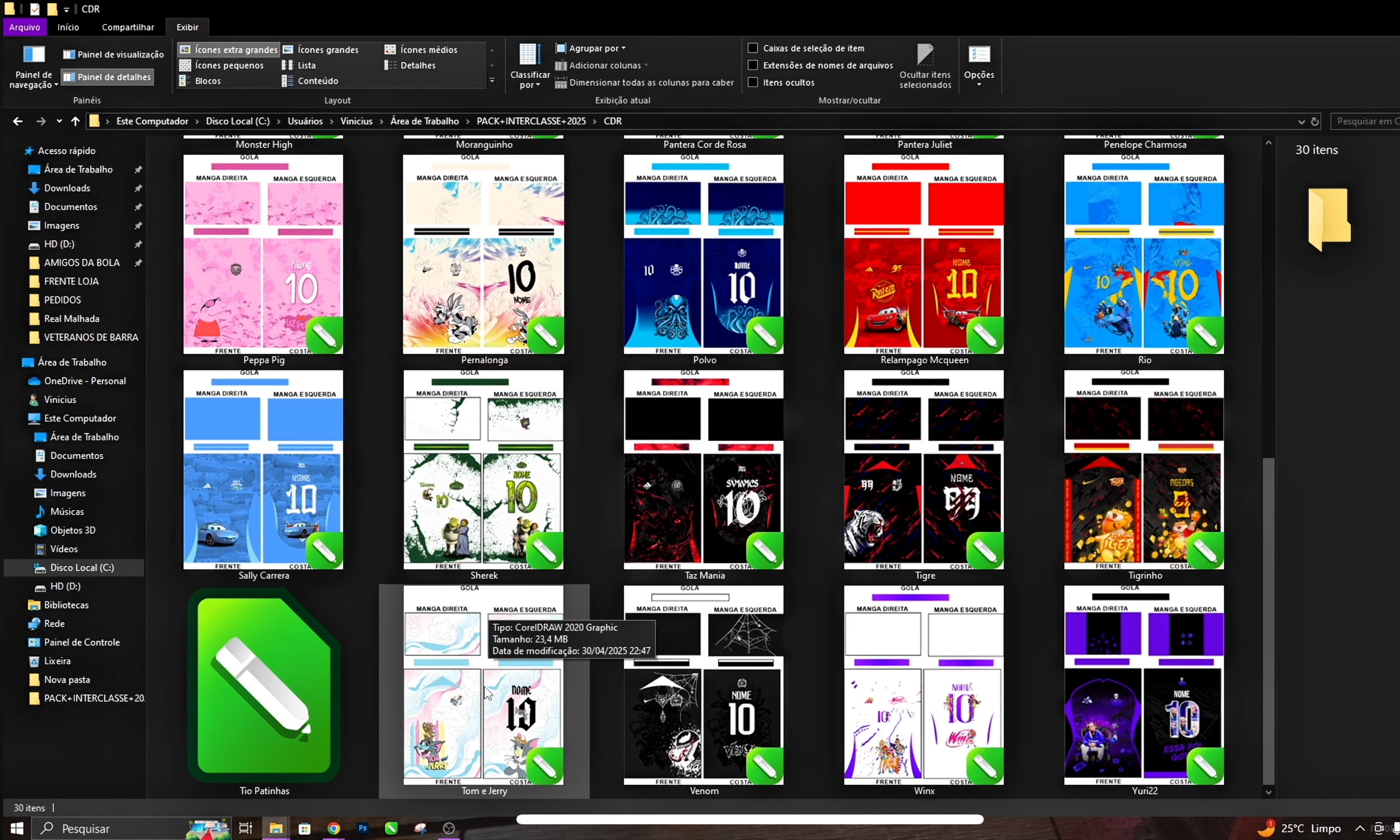Click in Pesquisar em CDR search box

coord(1366,121)
